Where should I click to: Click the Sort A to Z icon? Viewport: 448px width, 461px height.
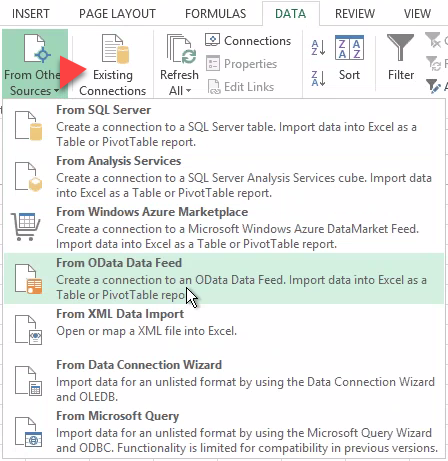318,47
